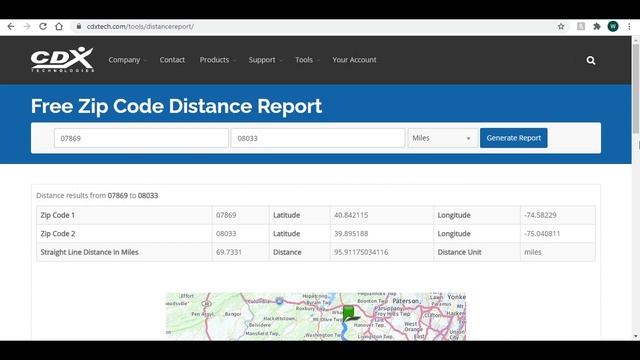Open the Miles unit dropdown
The image size is (640, 360).
(442, 138)
